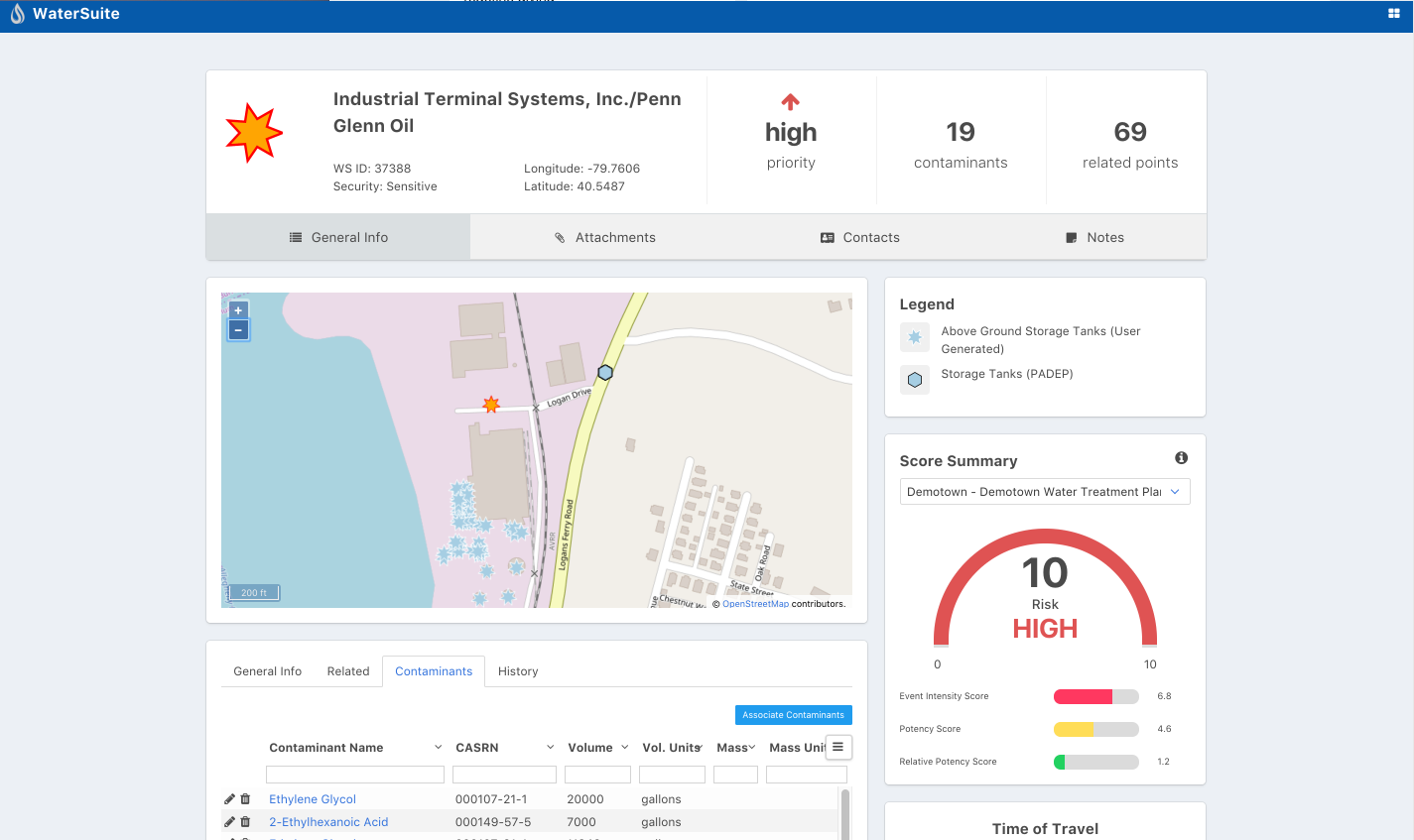Image resolution: width=1414 pixels, height=840 pixels.
Task: Switch to top General Info tab
Action: pos(338,237)
